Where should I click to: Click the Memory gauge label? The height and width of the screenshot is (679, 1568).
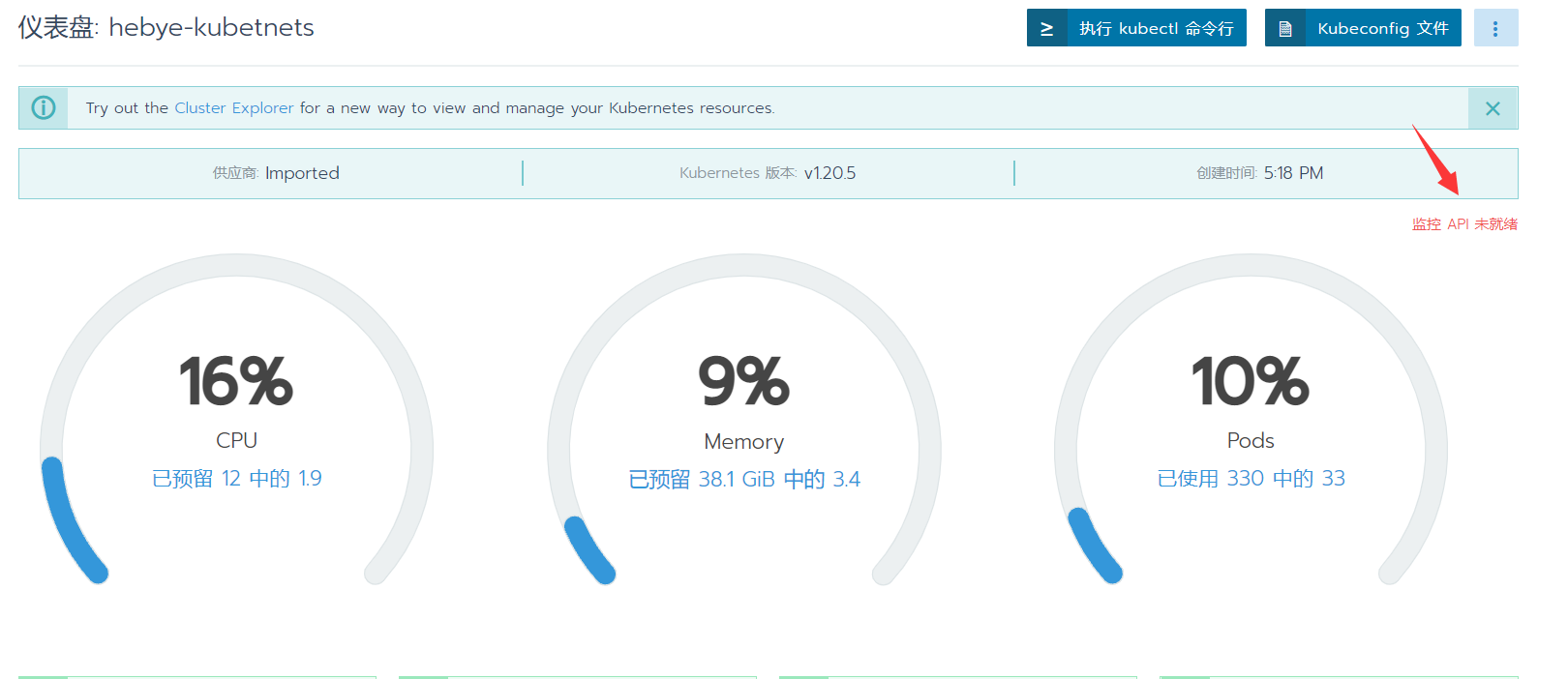(743, 441)
